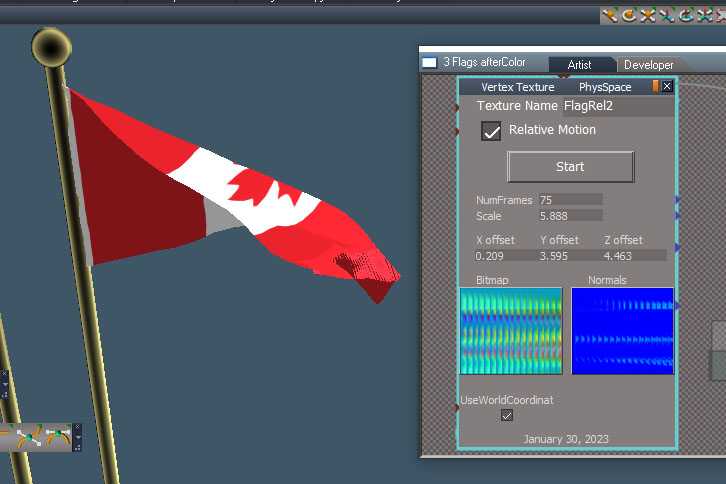The width and height of the screenshot is (726, 484).
Task: Click blue output connector beside NumFrames
Action: point(677,200)
